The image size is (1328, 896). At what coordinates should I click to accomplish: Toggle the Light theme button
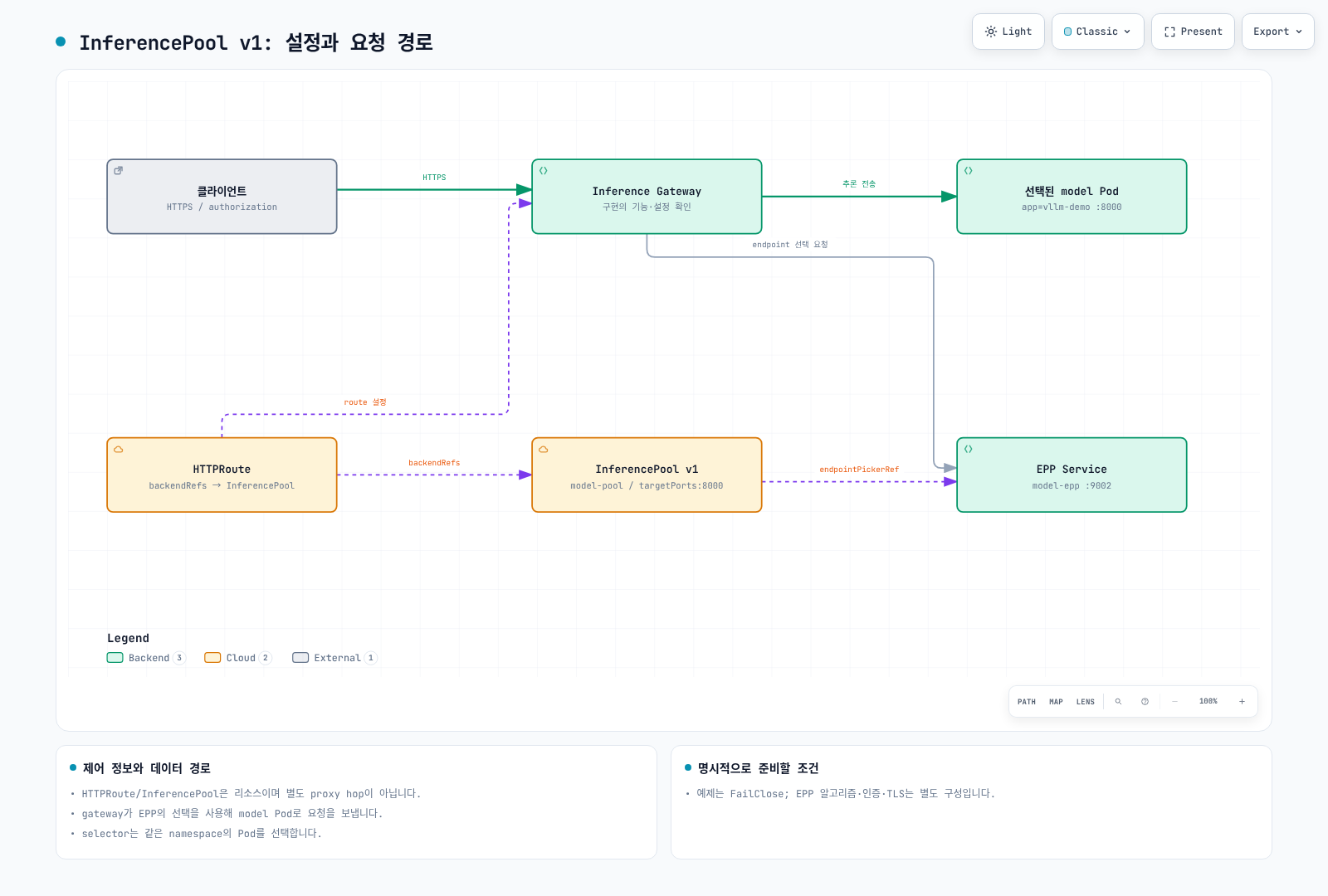(1008, 32)
